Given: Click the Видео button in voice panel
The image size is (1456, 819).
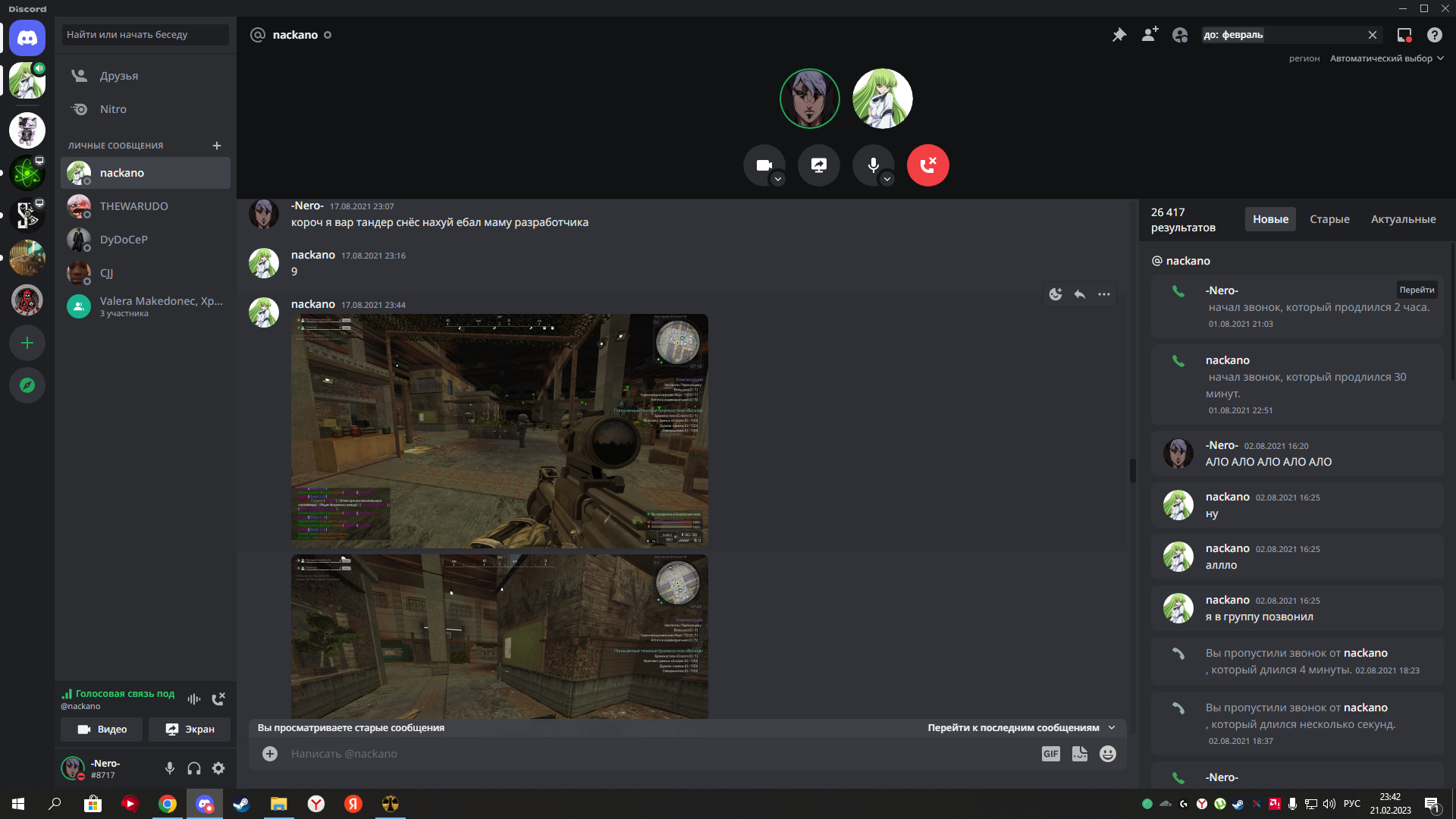Looking at the screenshot, I should (102, 730).
